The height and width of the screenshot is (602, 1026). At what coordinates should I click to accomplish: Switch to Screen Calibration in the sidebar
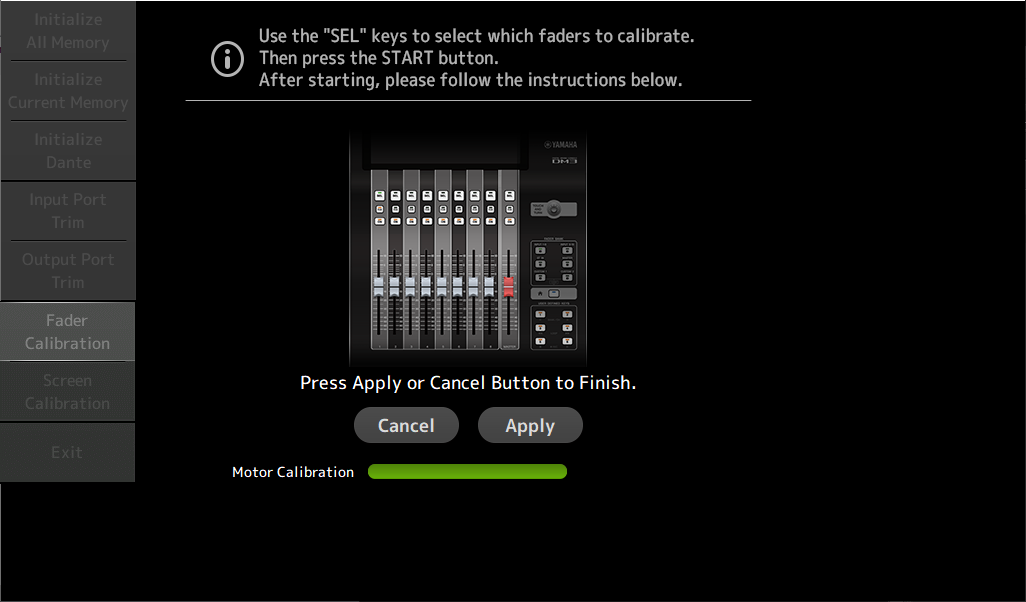[67, 391]
